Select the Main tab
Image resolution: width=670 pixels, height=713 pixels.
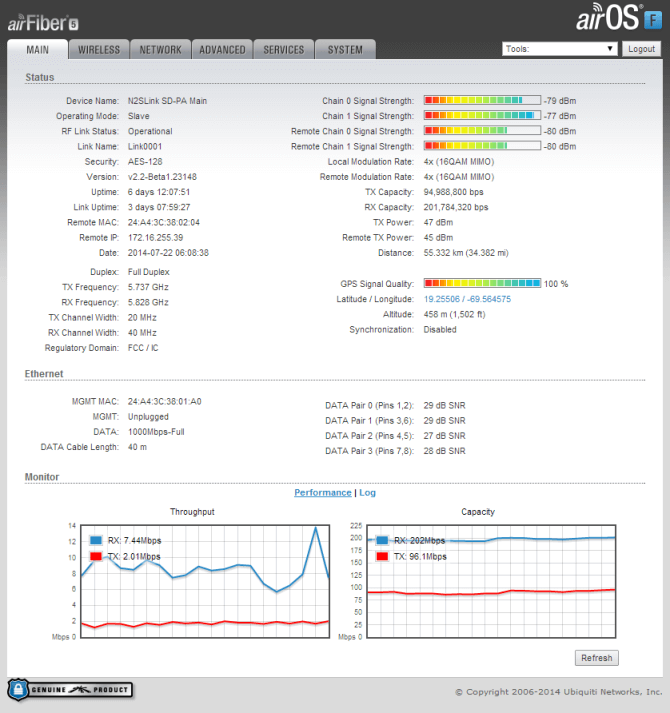point(38,49)
